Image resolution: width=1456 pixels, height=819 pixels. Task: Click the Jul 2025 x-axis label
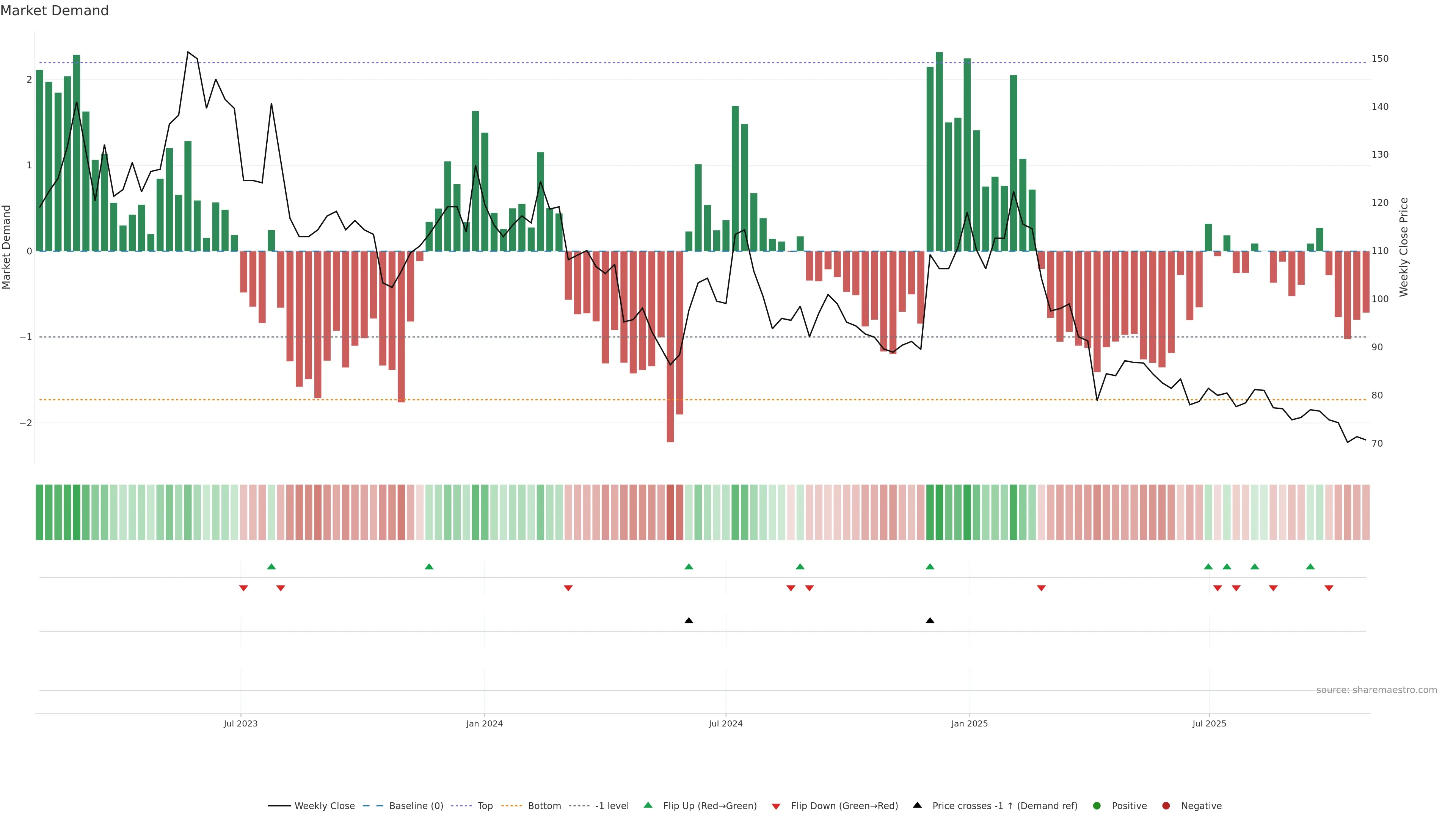1209,723
